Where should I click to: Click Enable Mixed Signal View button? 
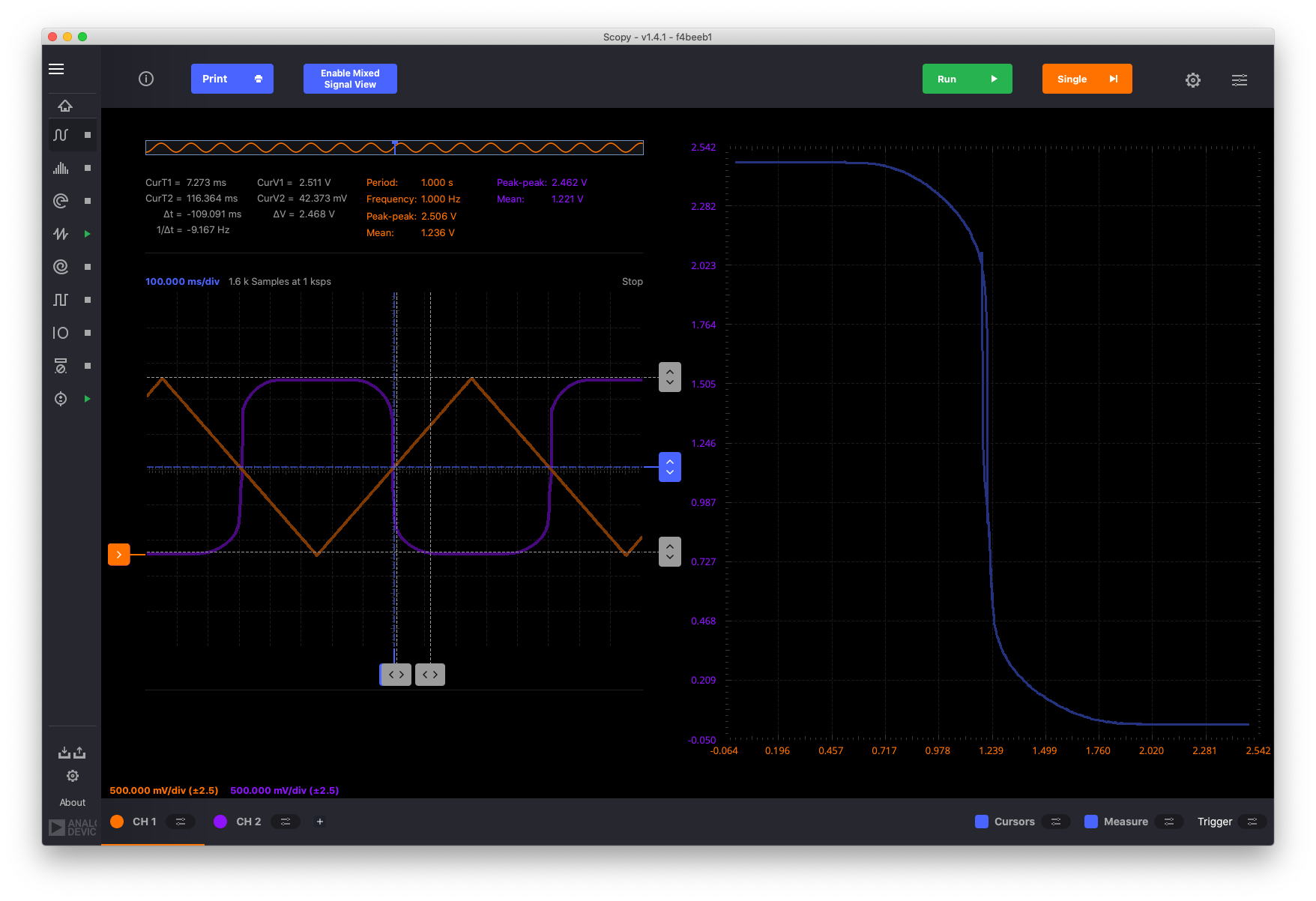(x=350, y=79)
